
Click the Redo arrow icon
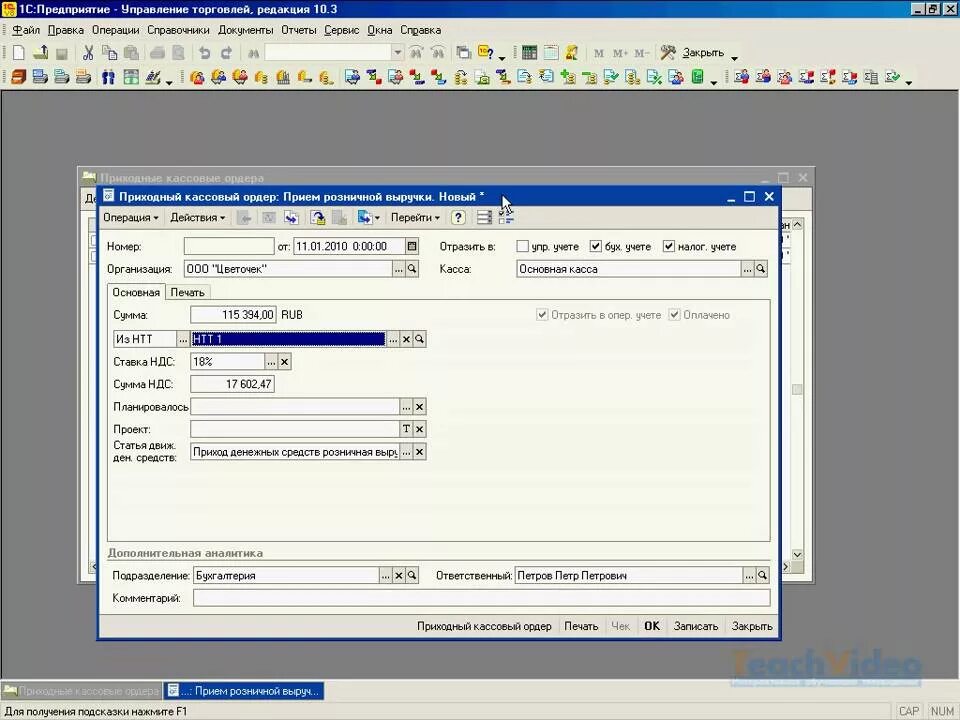[x=226, y=53]
